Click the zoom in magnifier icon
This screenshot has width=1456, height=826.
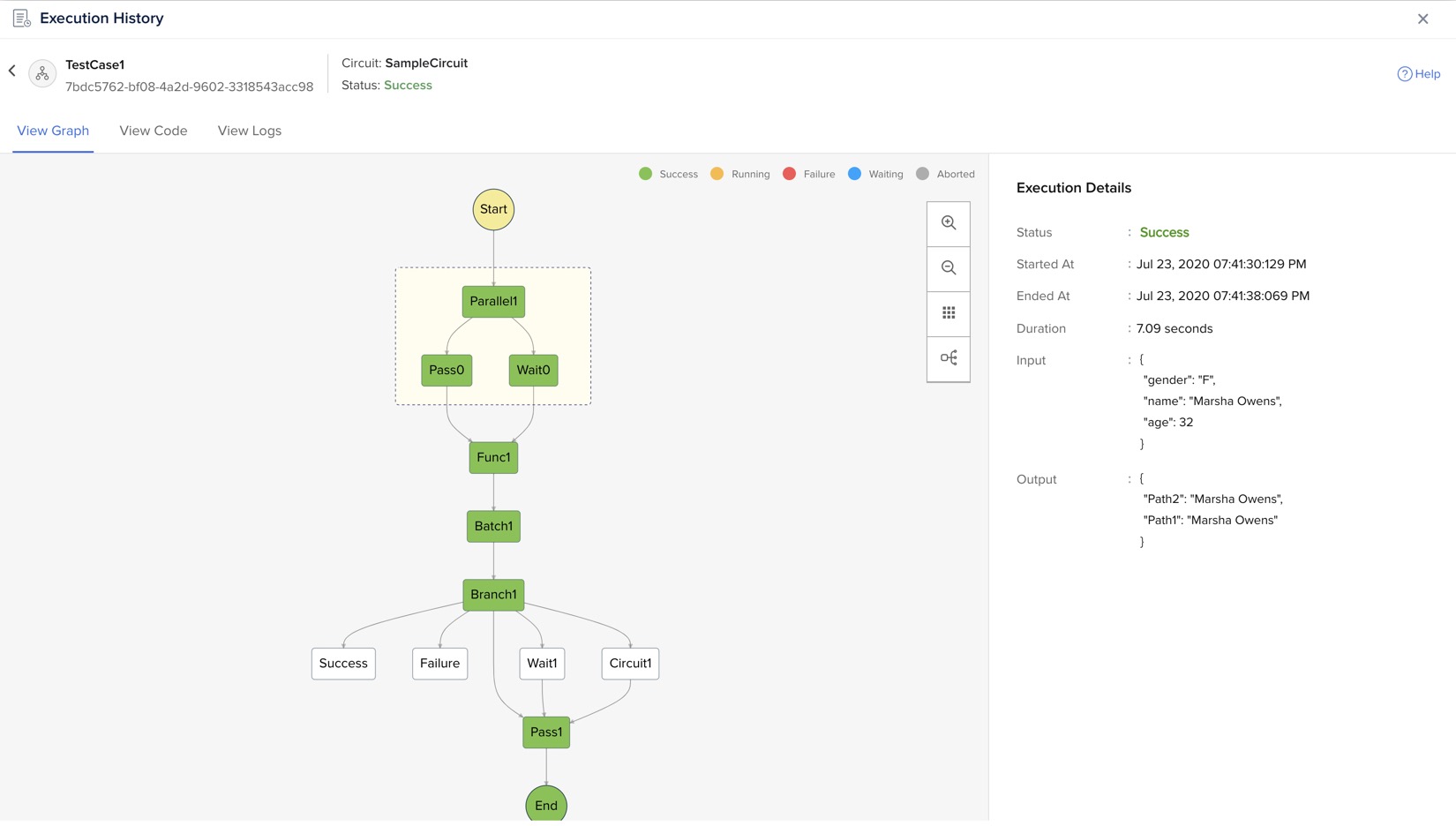(x=949, y=223)
